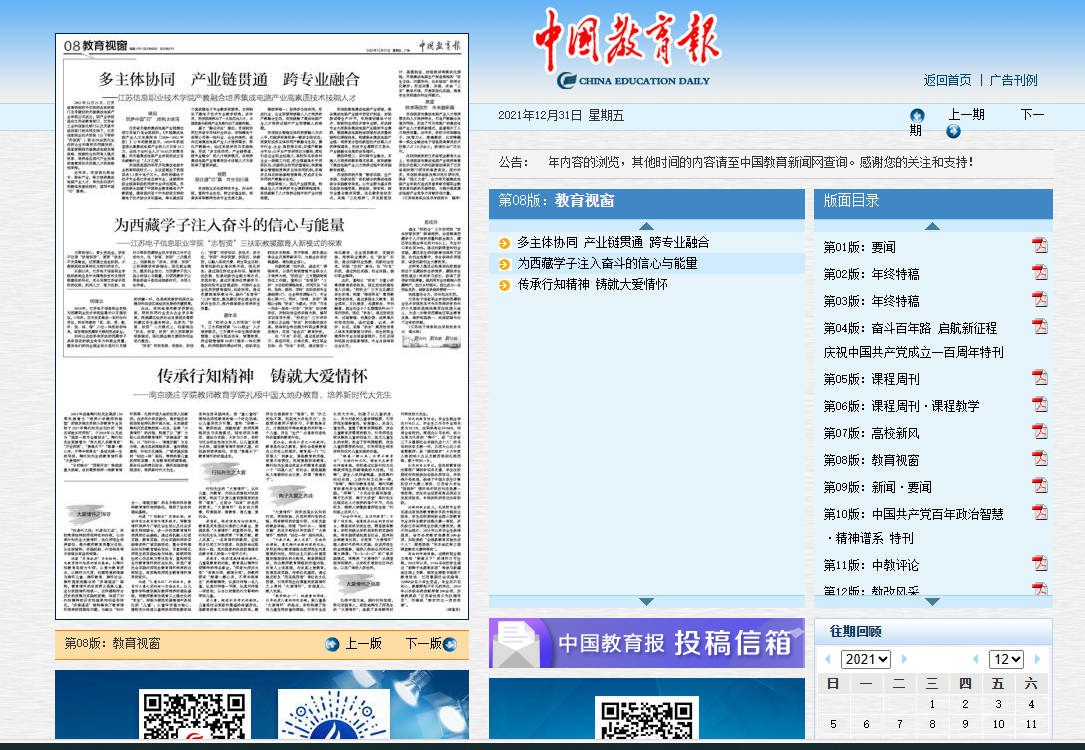Select 第01版：要闻 in the page directory

859,247
